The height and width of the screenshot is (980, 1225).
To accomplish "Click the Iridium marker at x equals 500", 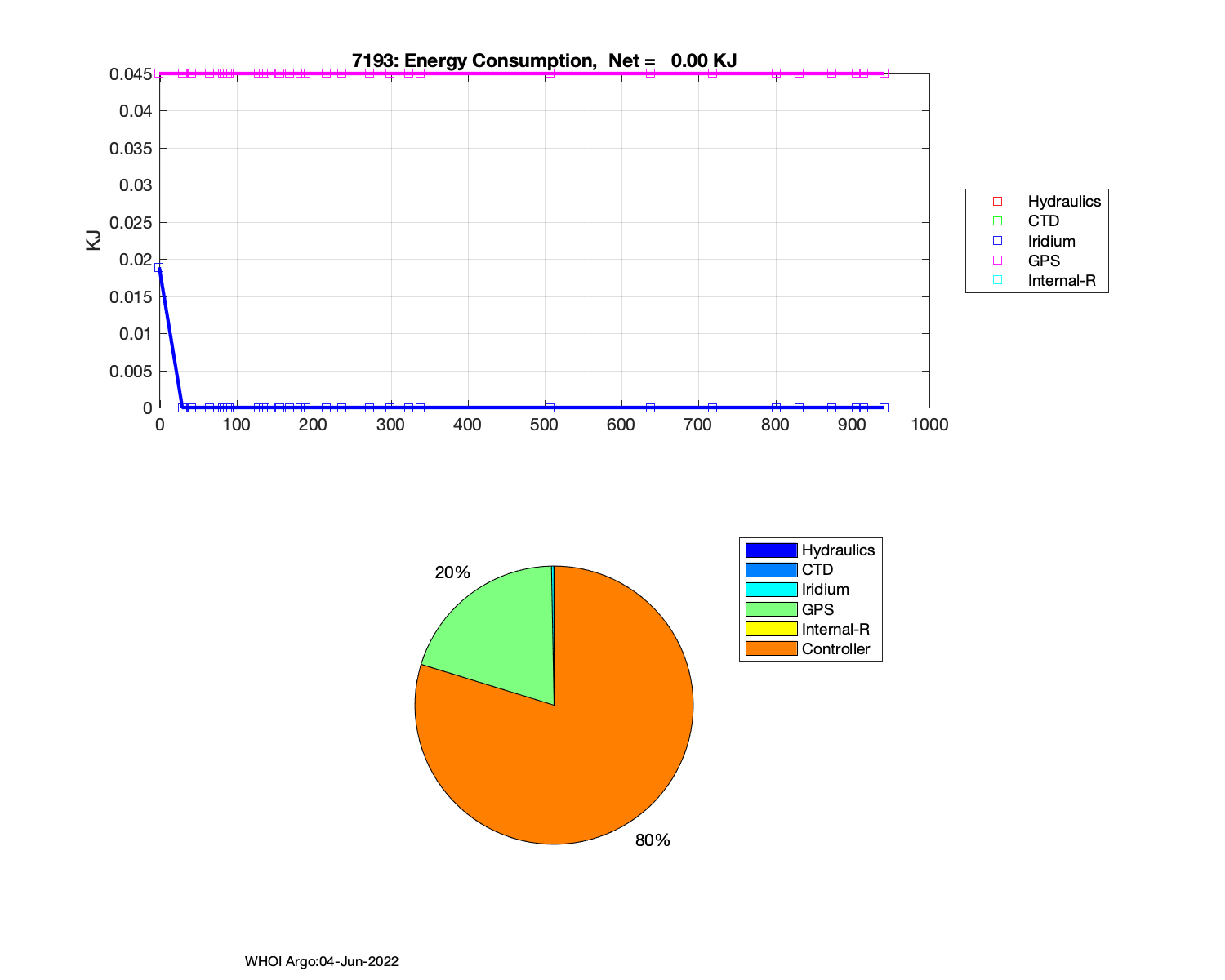I will [550, 408].
